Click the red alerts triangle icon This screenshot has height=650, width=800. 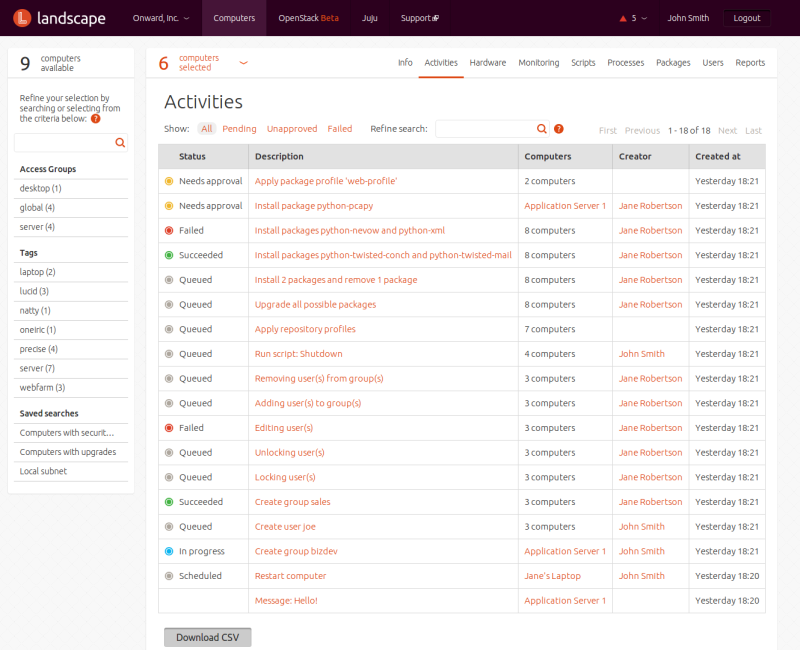[x=624, y=18]
